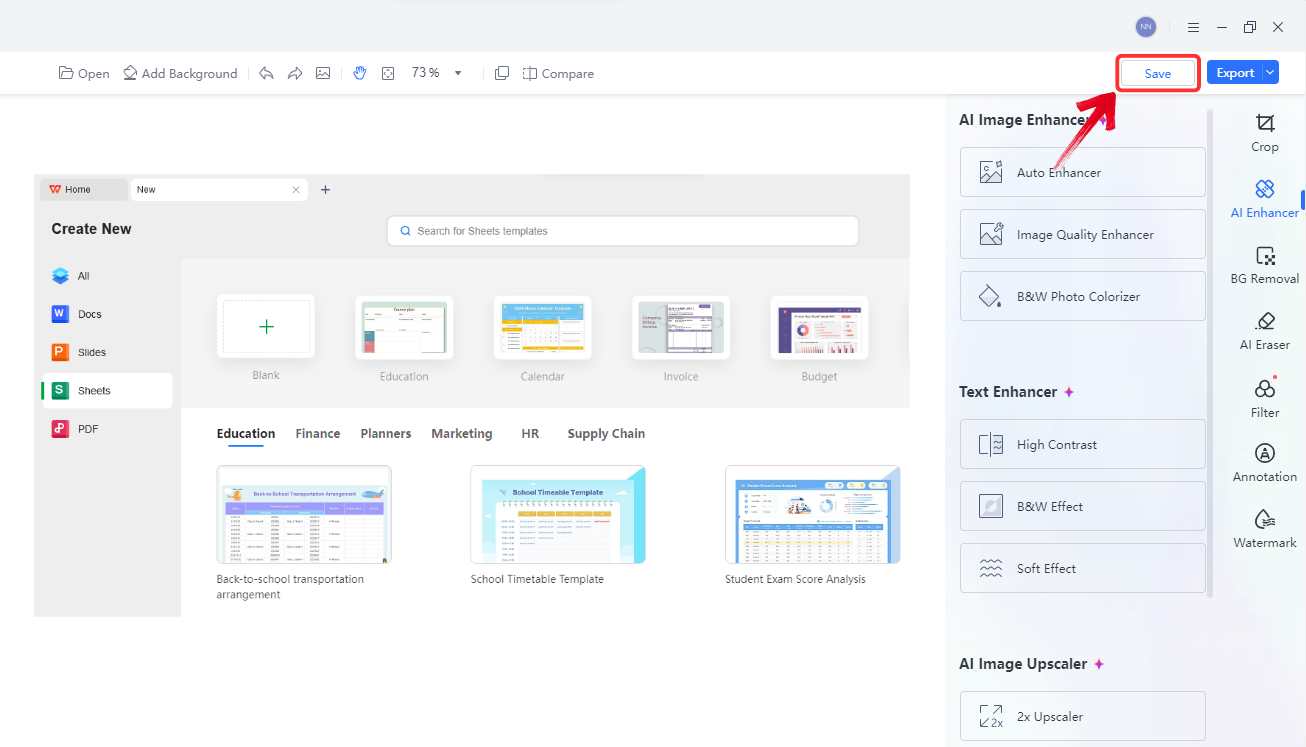Viewport: 1306px width, 747px height.
Task: Expand the zoom percentage dropdown
Action: tap(458, 73)
